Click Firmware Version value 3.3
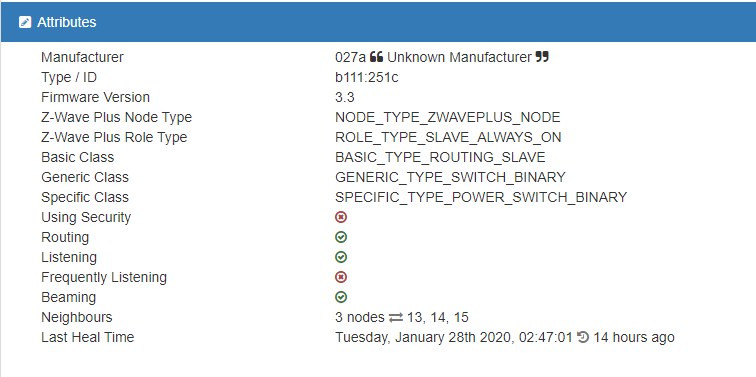 (345, 97)
